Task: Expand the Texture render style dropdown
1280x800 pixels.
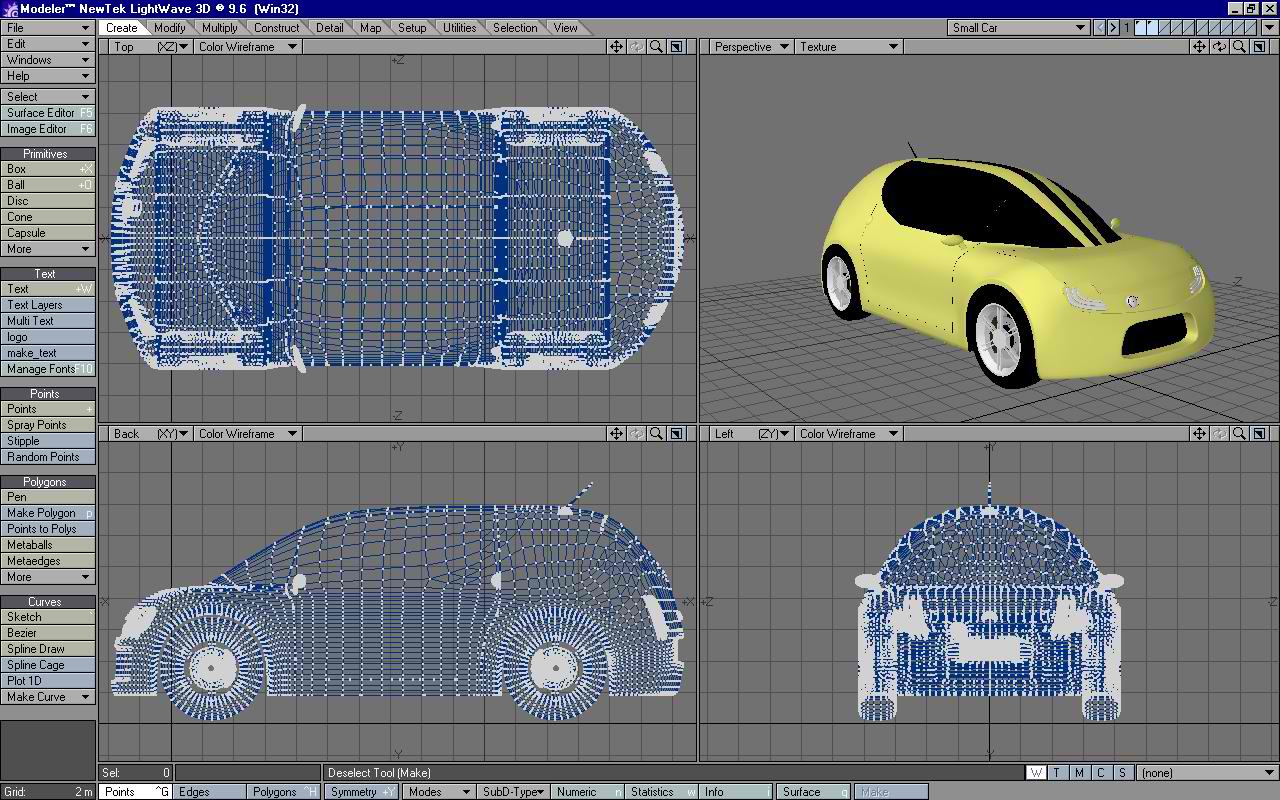Action: (x=848, y=47)
